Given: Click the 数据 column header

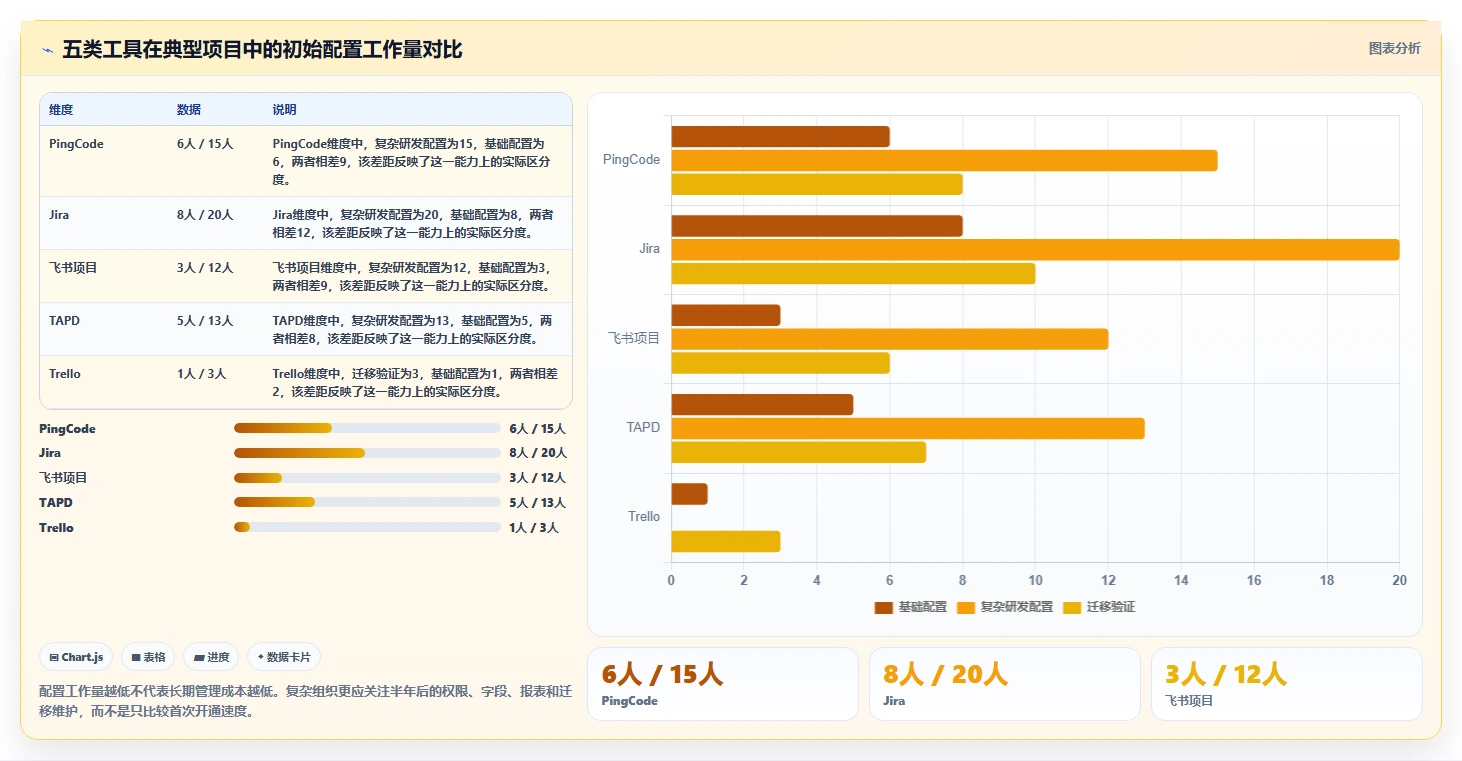Looking at the screenshot, I should [x=189, y=110].
